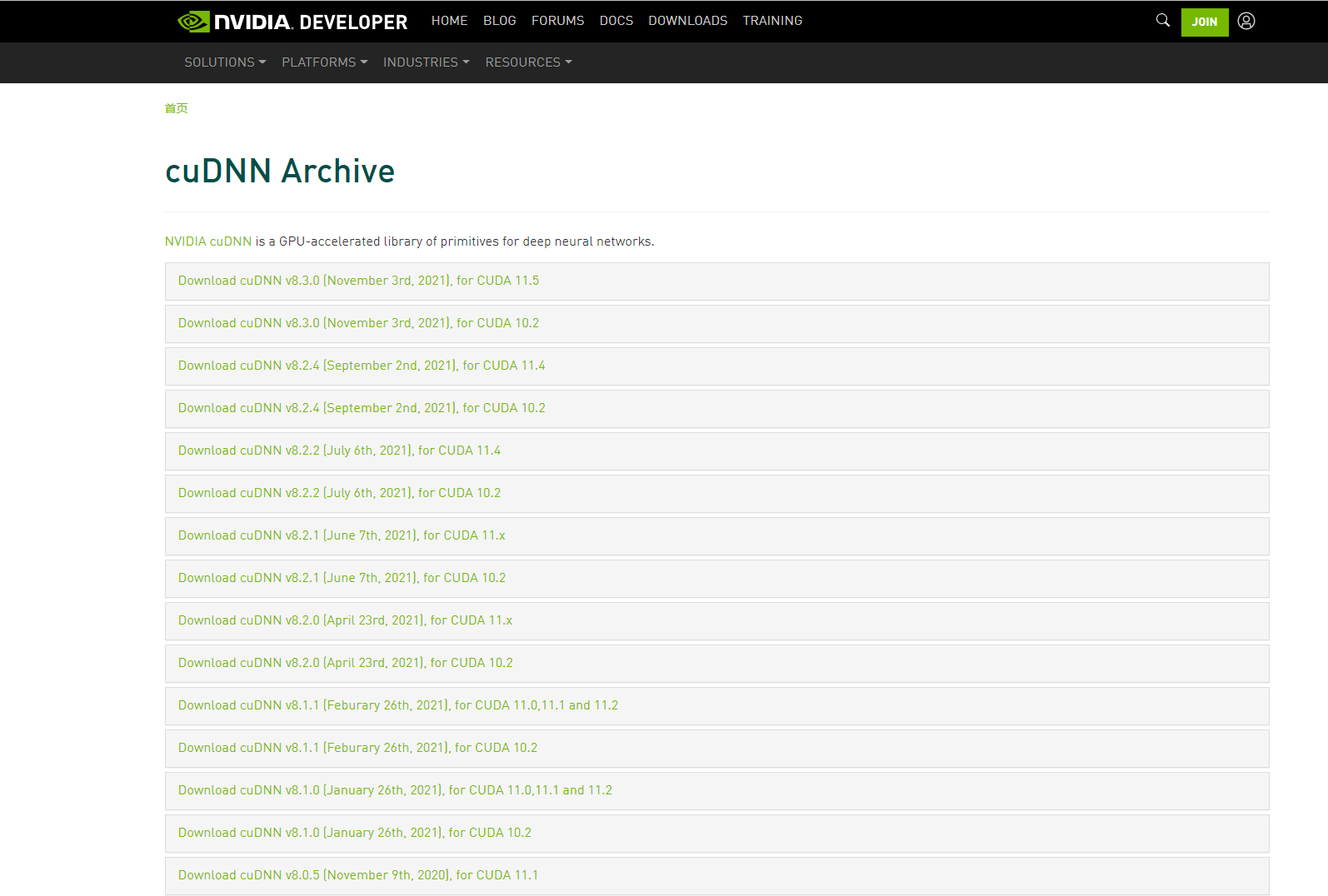Image resolution: width=1328 pixels, height=896 pixels.
Task: Expand cuDNN v8.2.1 for CUDA 11.x
Action: click(x=716, y=536)
